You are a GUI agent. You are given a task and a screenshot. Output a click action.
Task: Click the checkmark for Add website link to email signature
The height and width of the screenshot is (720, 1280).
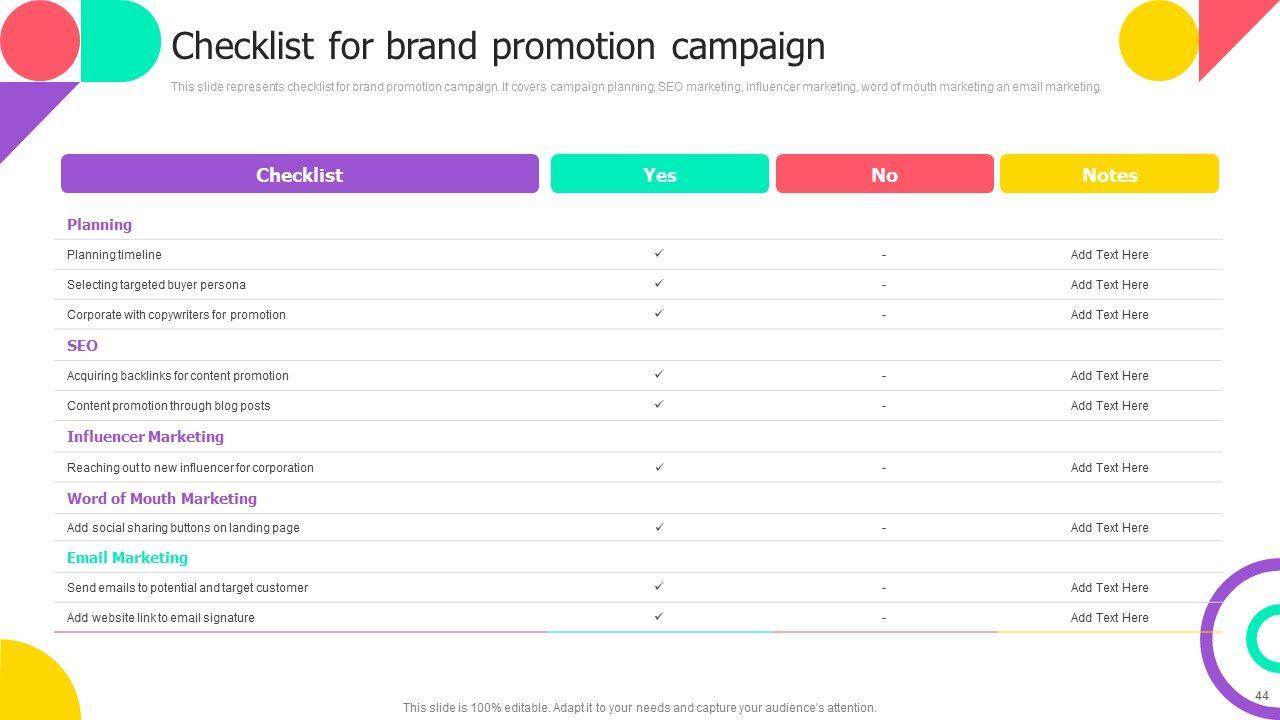(x=659, y=617)
